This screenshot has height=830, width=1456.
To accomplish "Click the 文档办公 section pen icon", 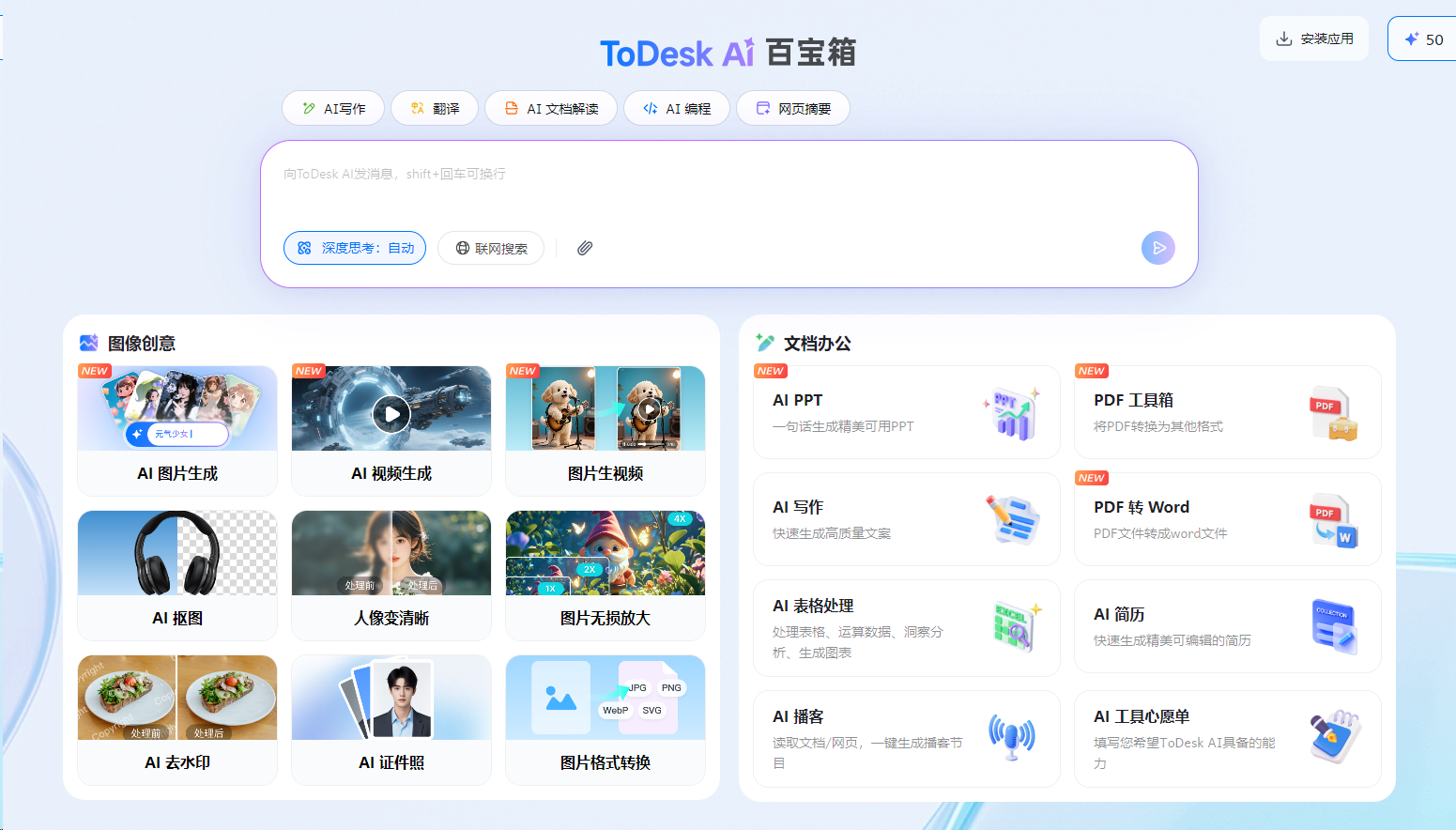I will click(x=765, y=343).
